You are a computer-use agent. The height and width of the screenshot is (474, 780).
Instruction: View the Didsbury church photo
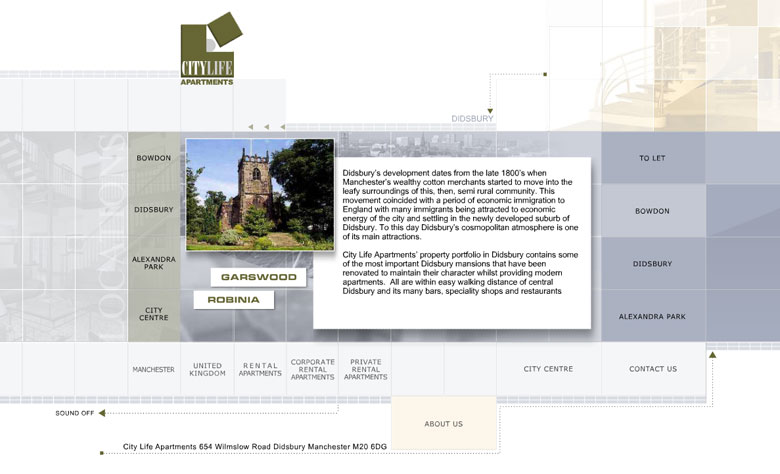tap(260, 194)
